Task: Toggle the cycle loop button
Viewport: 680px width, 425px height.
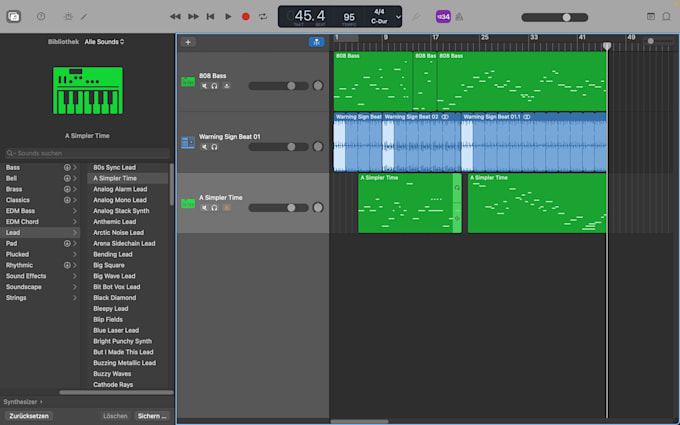Action: pos(263,16)
